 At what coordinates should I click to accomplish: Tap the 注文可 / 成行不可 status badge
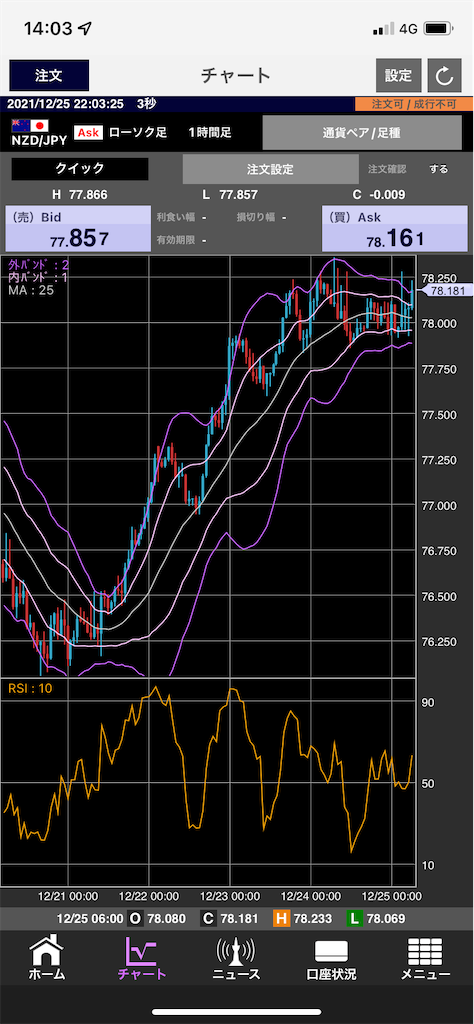(414, 104)
